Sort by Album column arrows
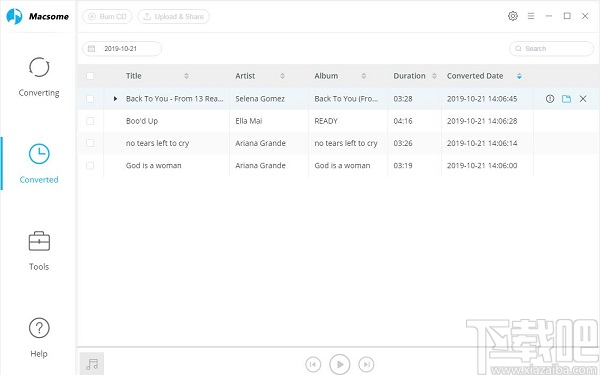This screenshot has width=601, height=375. pyautogui.click(x=364, y=76)
